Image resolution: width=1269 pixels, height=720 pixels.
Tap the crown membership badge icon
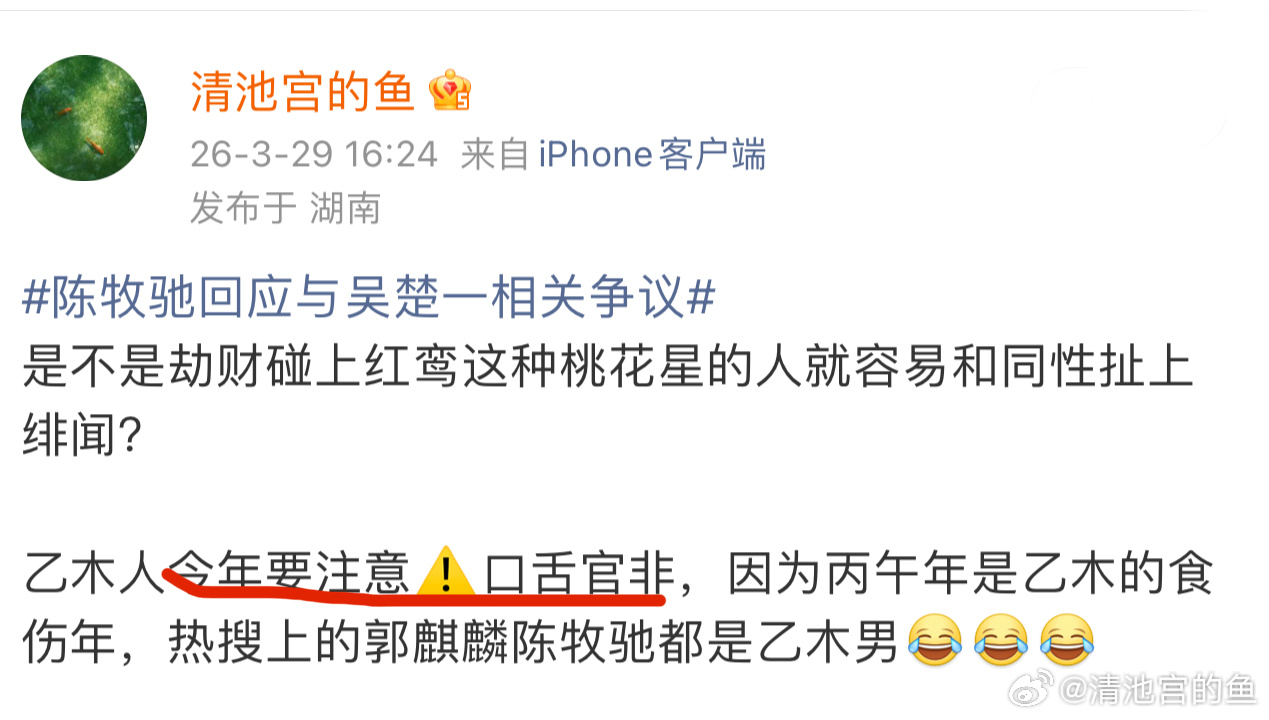tap(449, 92)
